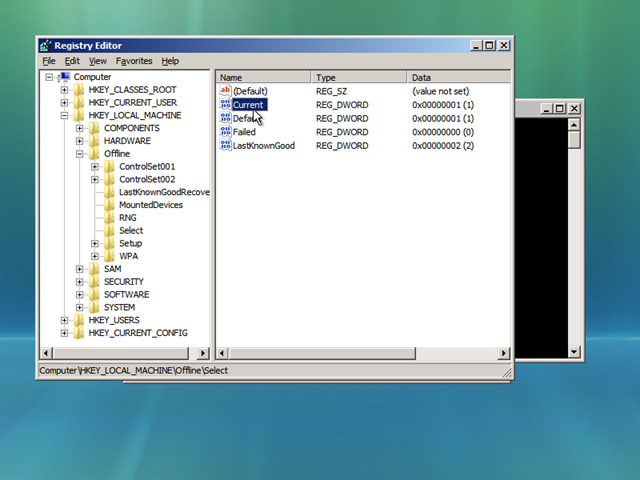
Task: Collapse the Offline key
Action: (80, 154)
